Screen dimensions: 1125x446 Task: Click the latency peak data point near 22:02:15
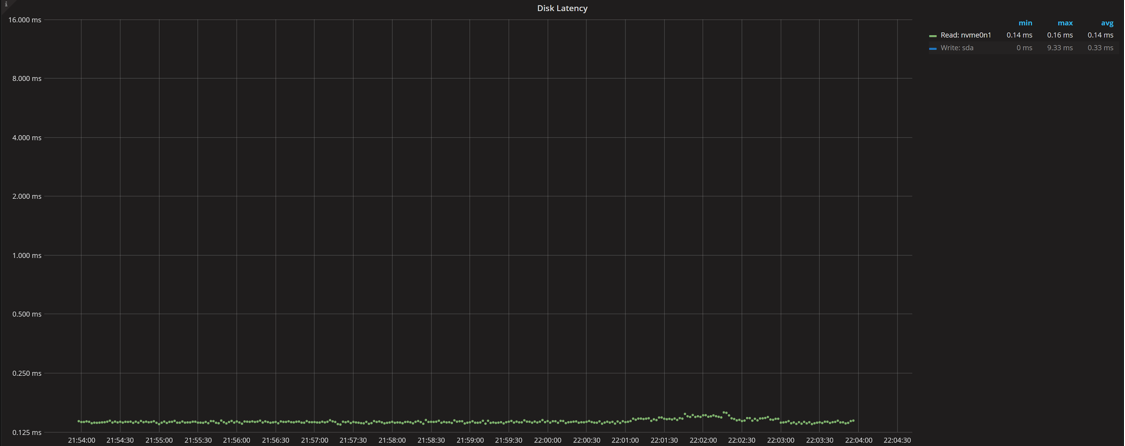[725, 412]
